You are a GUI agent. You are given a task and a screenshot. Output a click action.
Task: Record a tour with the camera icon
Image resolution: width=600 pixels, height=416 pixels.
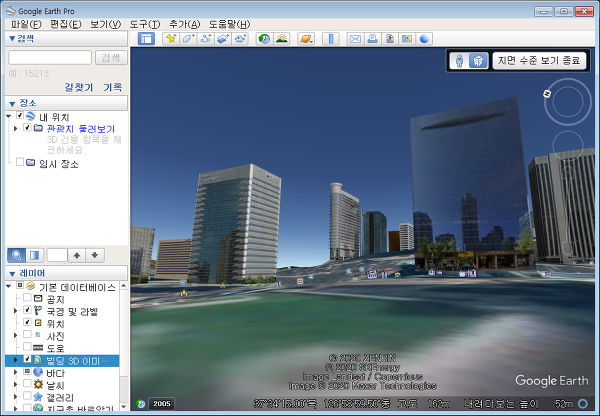240,39
